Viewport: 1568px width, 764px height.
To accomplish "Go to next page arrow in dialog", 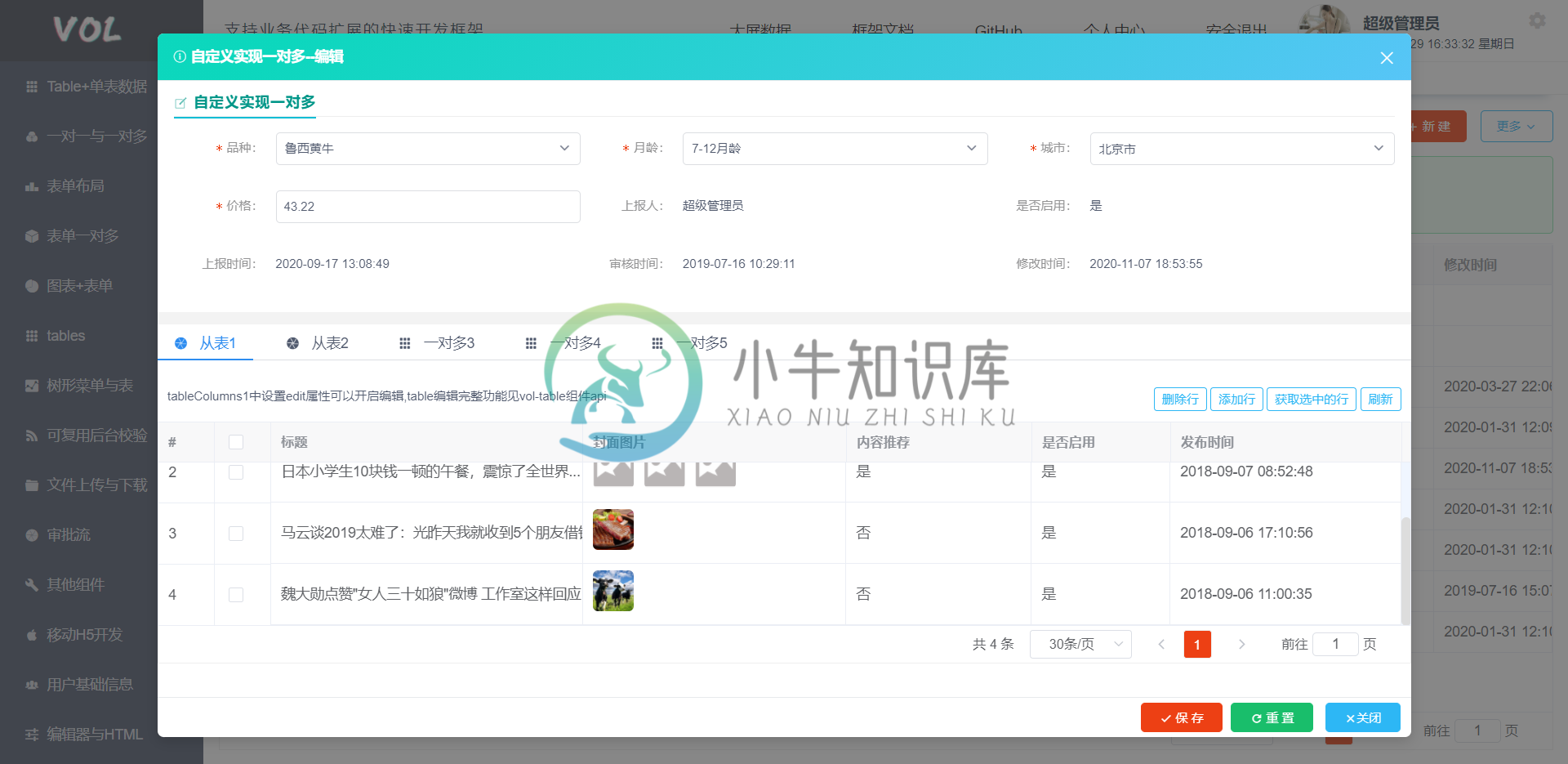I will pos(1241,644).
